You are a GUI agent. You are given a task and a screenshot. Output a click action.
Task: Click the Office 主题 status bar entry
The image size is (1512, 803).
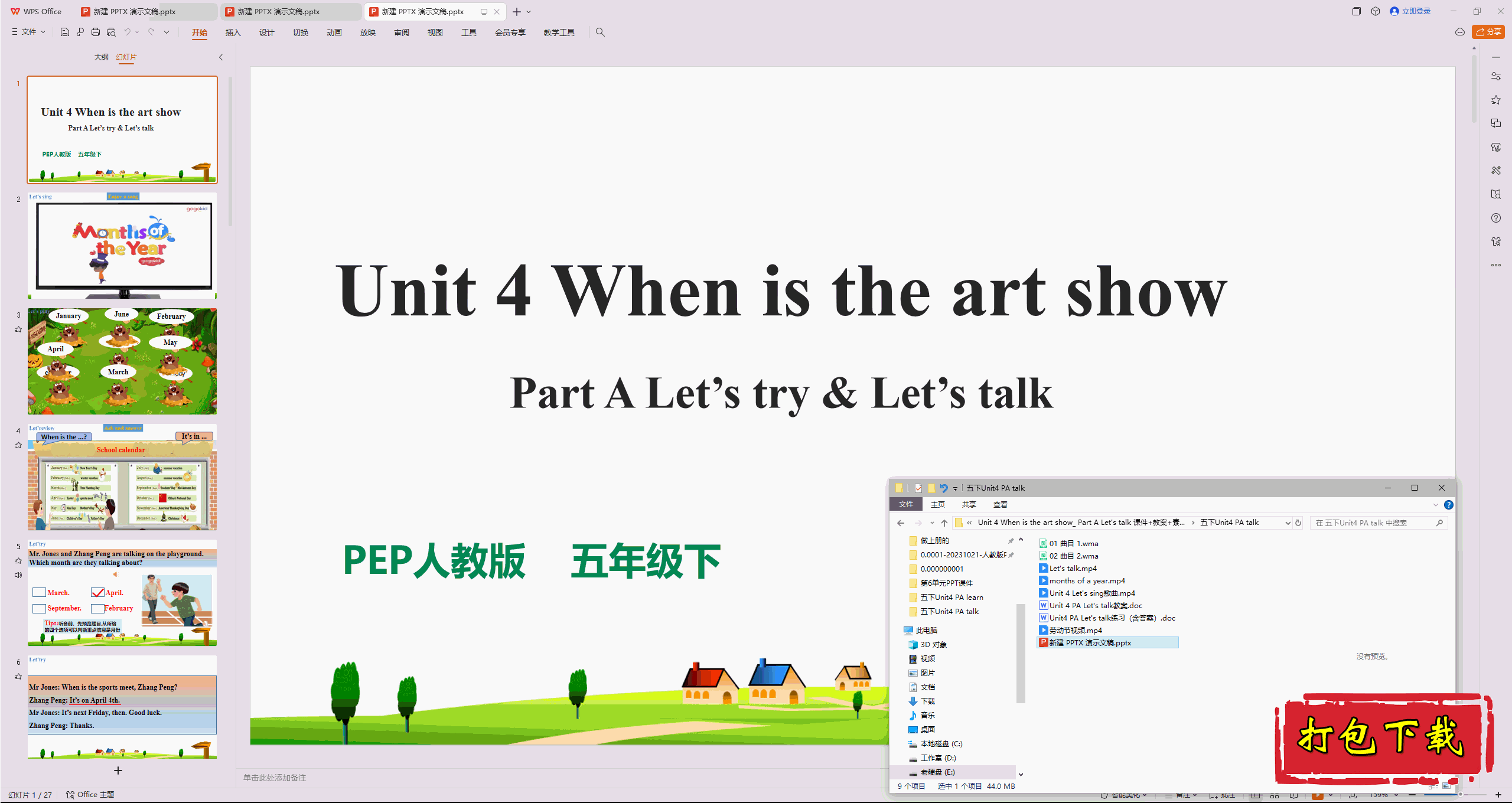coord(90,795)
